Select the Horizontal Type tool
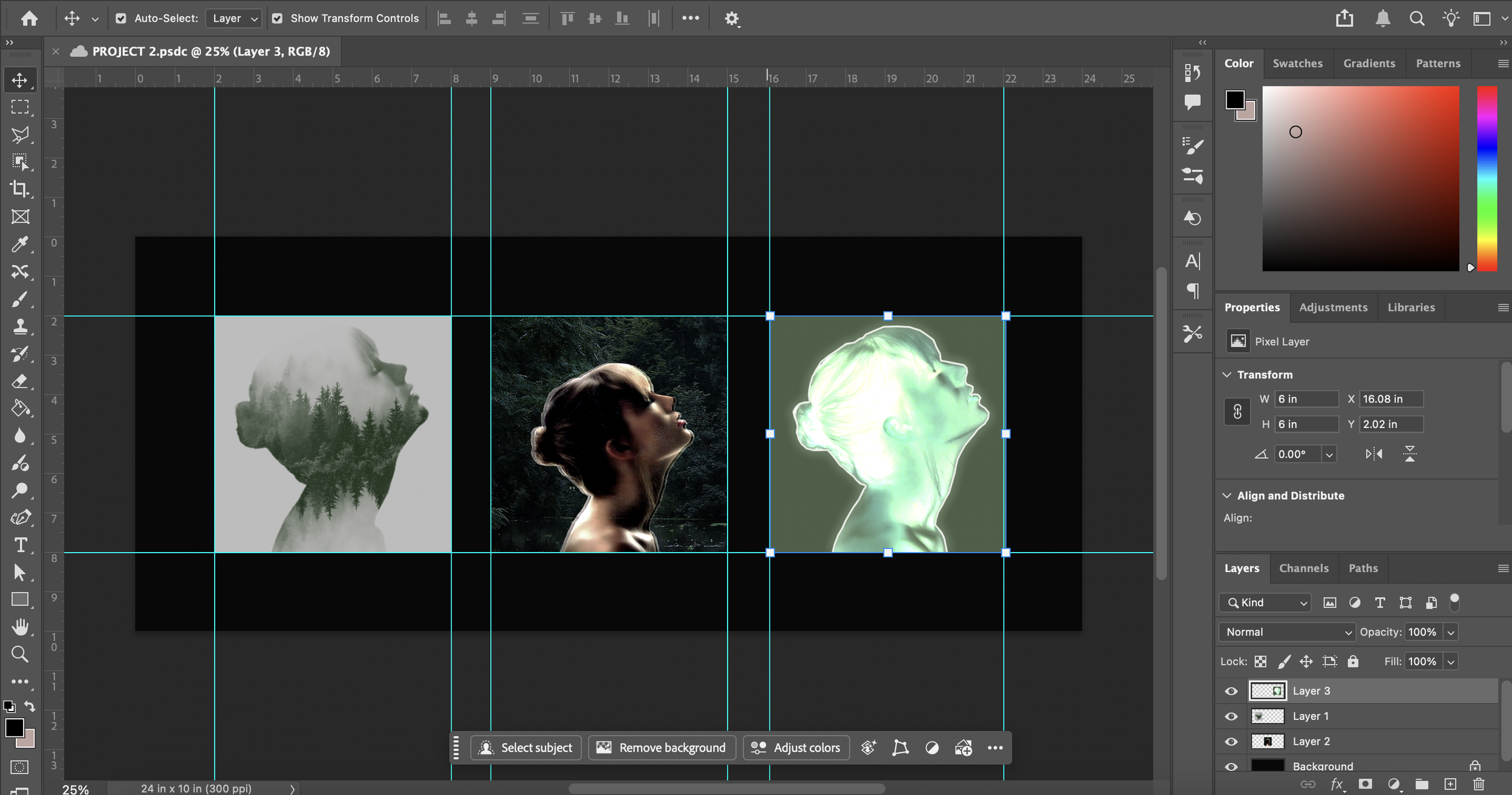Screen dimensions: 1512x795 coord(20,545)
